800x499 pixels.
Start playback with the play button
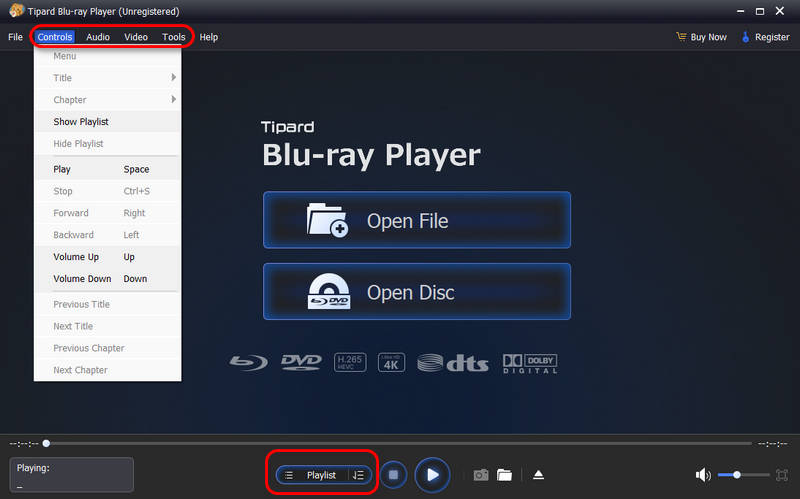click(x=432, y=475)
